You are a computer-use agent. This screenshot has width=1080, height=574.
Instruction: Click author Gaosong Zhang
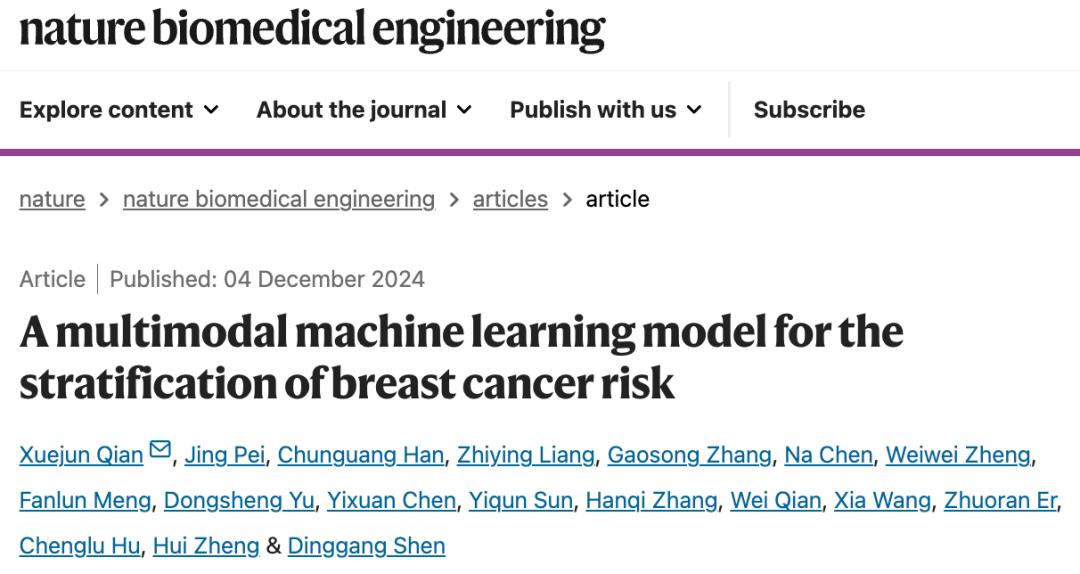(689, 455)
